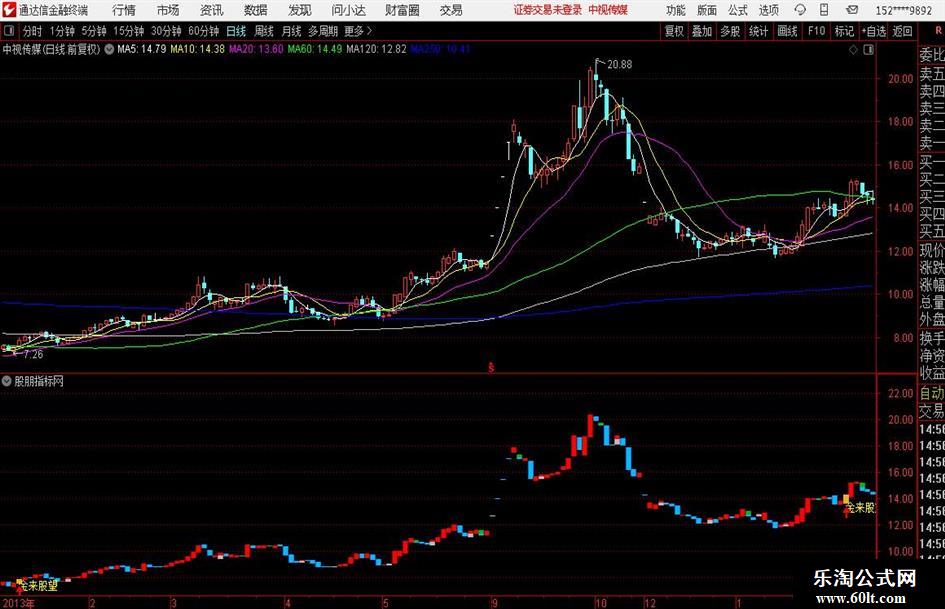This screenshot has height=609, width=945.
Task: Click the account number 152****9892
Action: tap(903, 10)
